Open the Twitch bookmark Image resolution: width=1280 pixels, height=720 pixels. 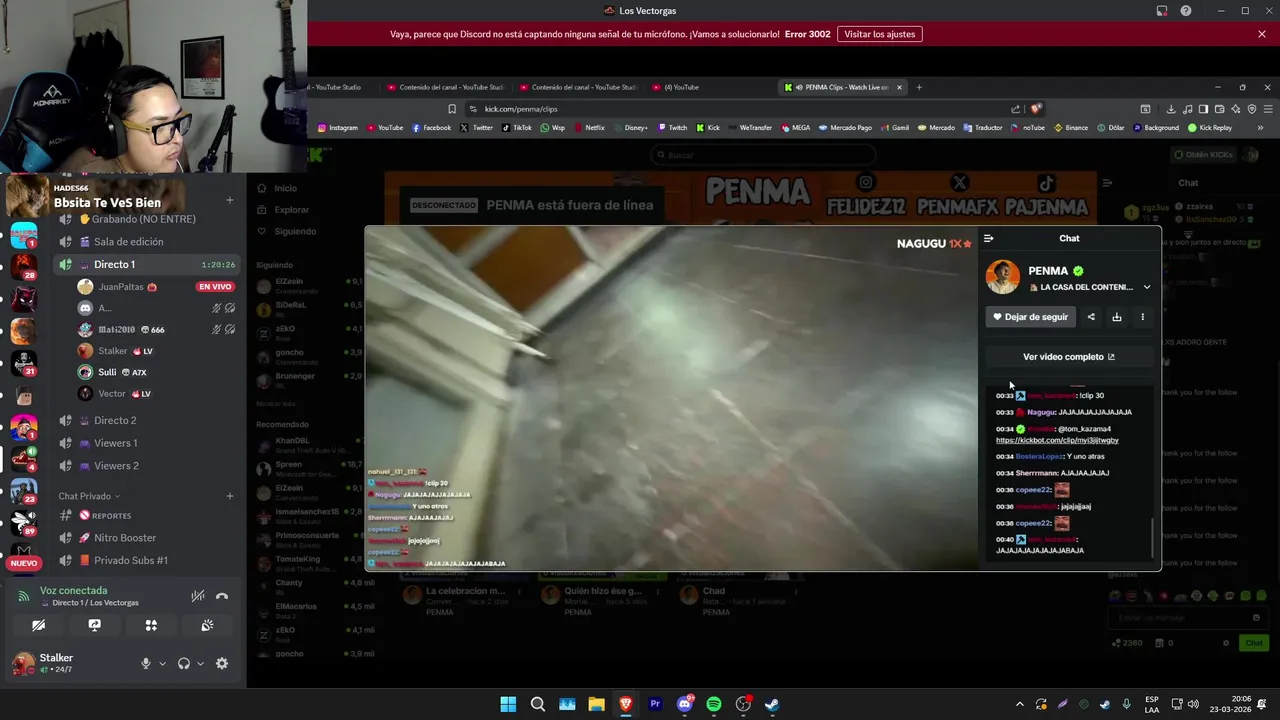pos(672,128)
